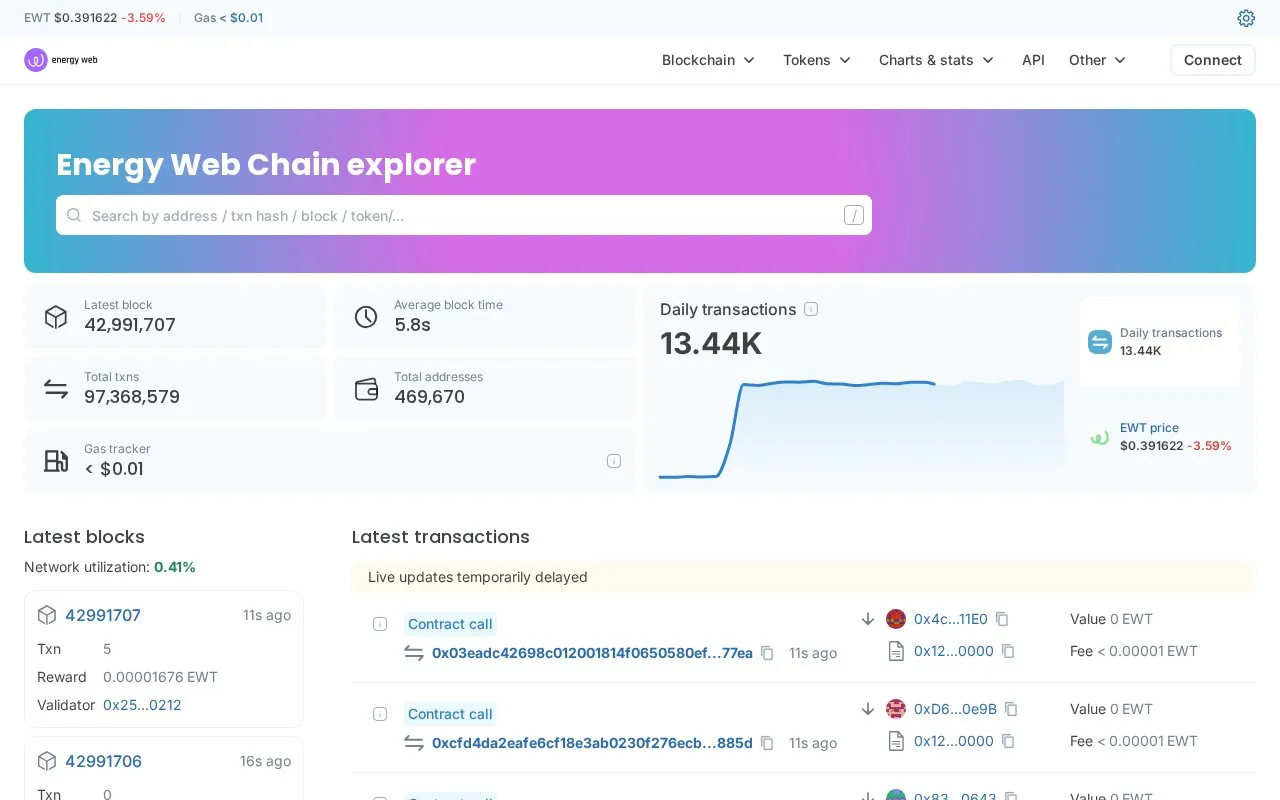Click the Average block time 5.8s stat
Screen dimensions: 1280x800
[485, 317]
